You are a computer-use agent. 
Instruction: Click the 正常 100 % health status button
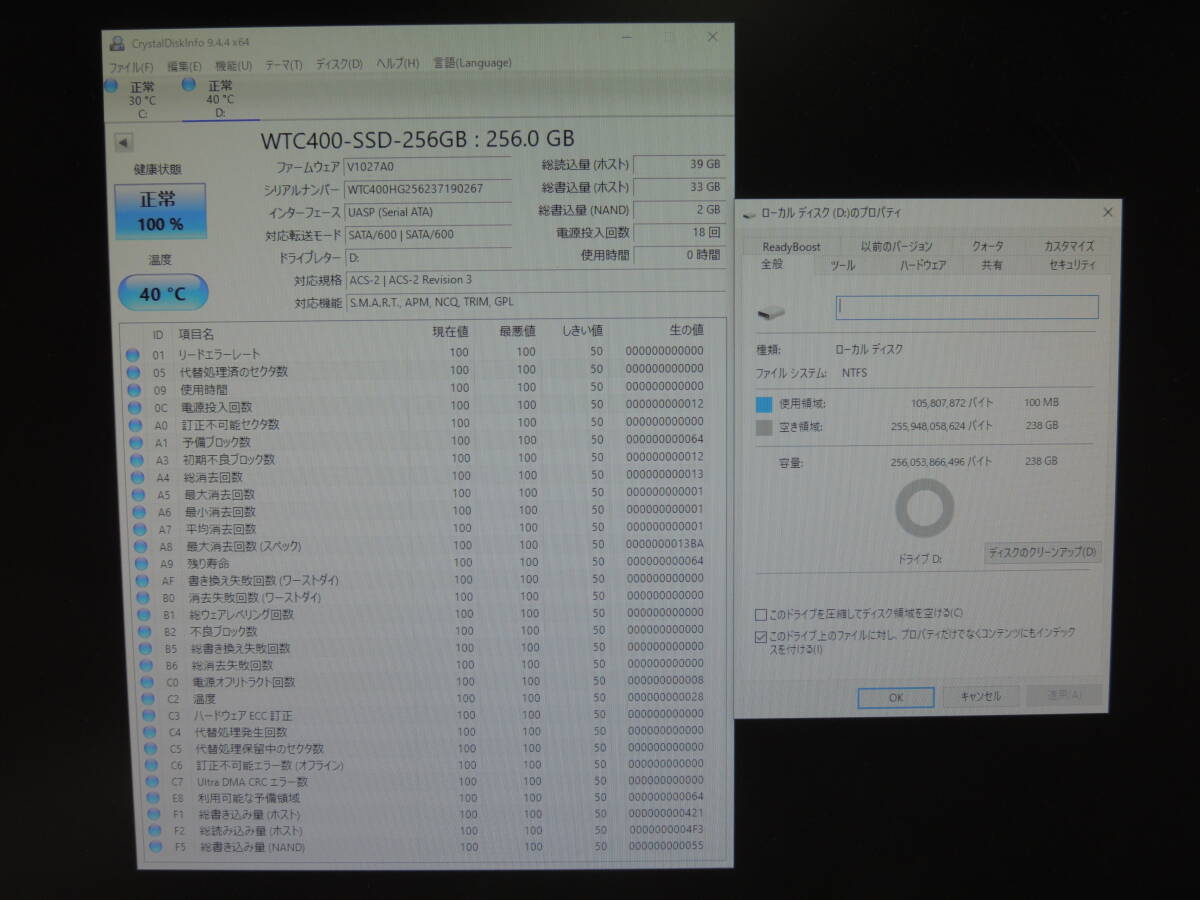coord(160,211)
